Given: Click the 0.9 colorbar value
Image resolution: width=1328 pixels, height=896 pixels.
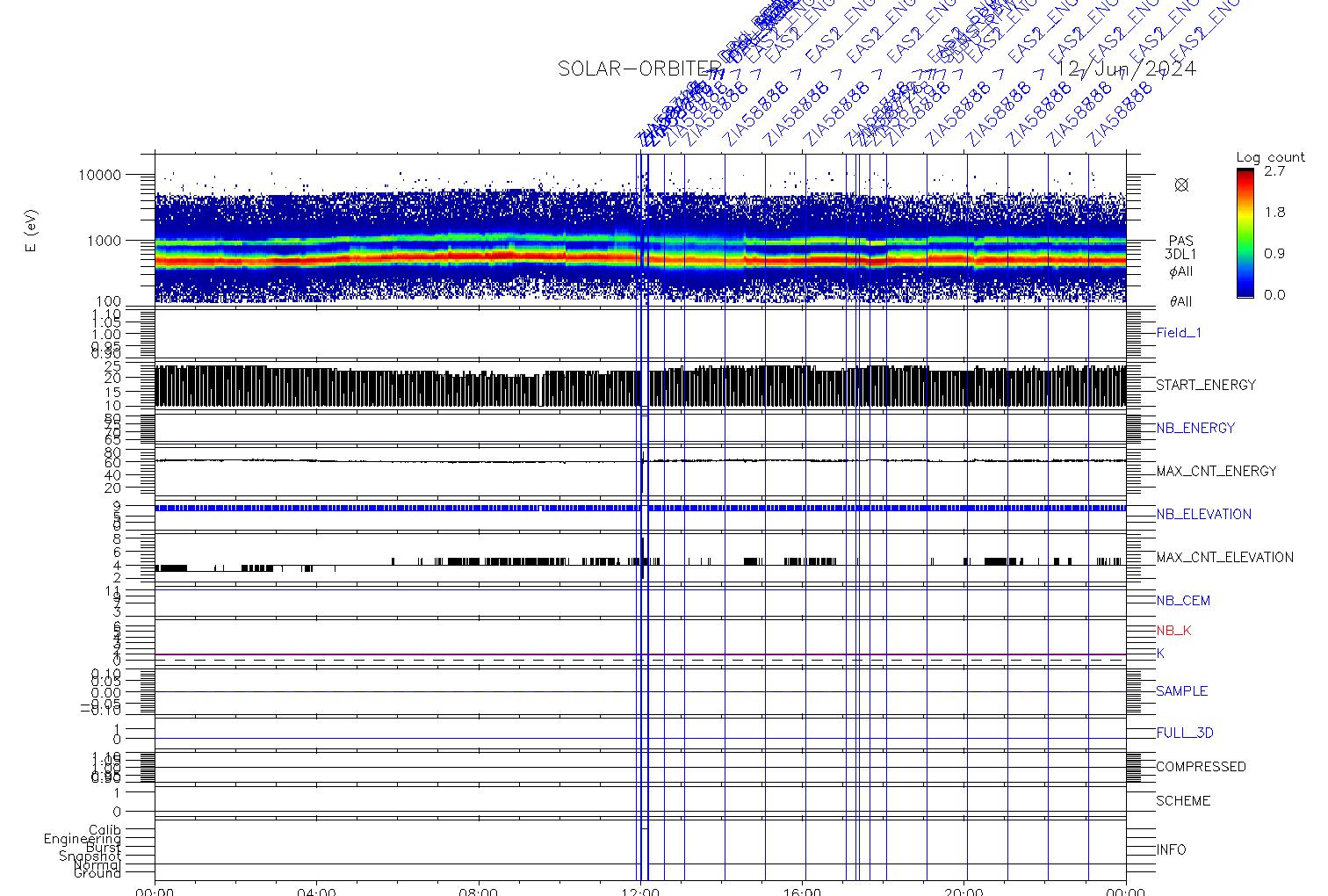Looking at the screenshot, I should [x=1274, y=254].
